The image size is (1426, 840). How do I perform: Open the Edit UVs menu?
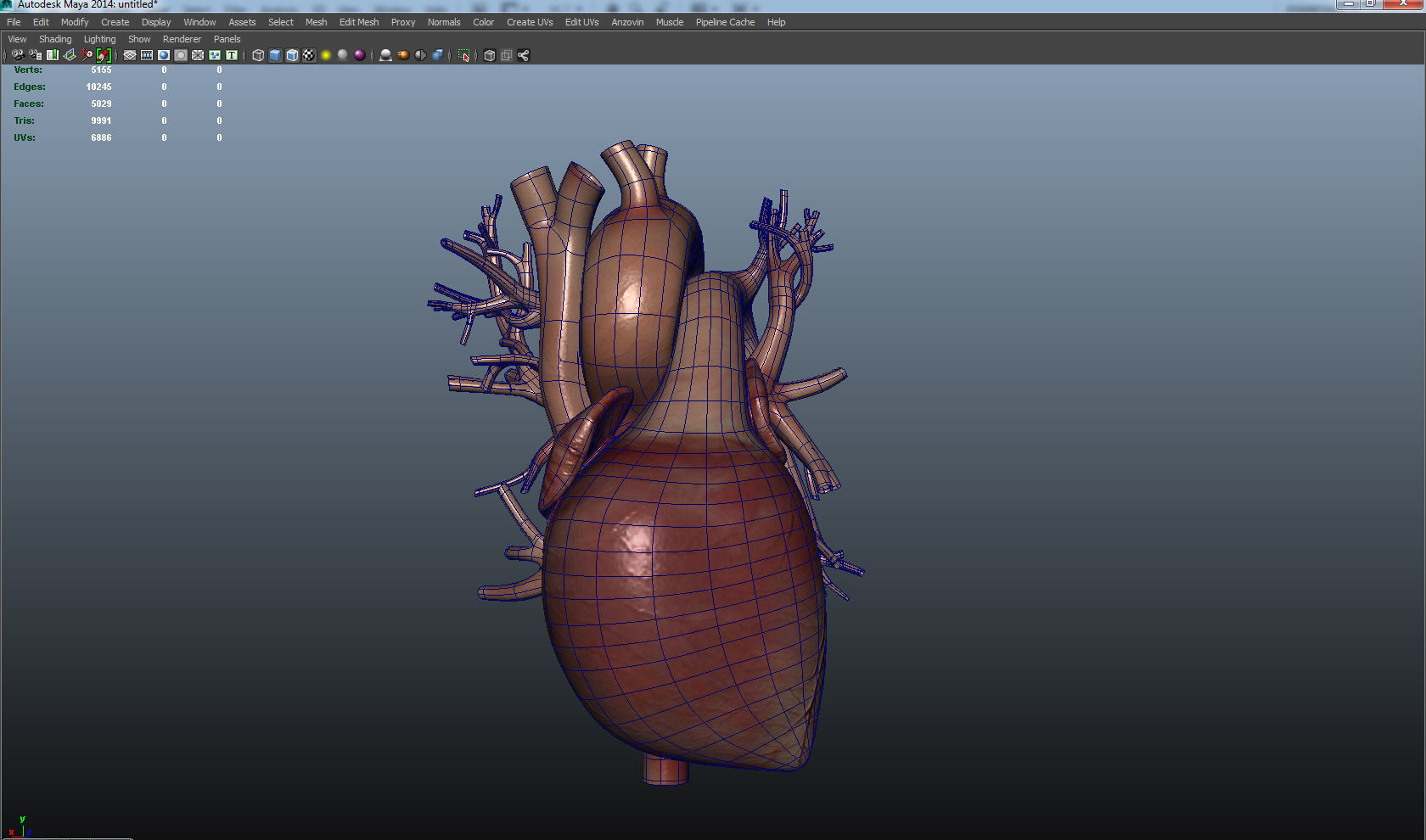coord(582,22)
